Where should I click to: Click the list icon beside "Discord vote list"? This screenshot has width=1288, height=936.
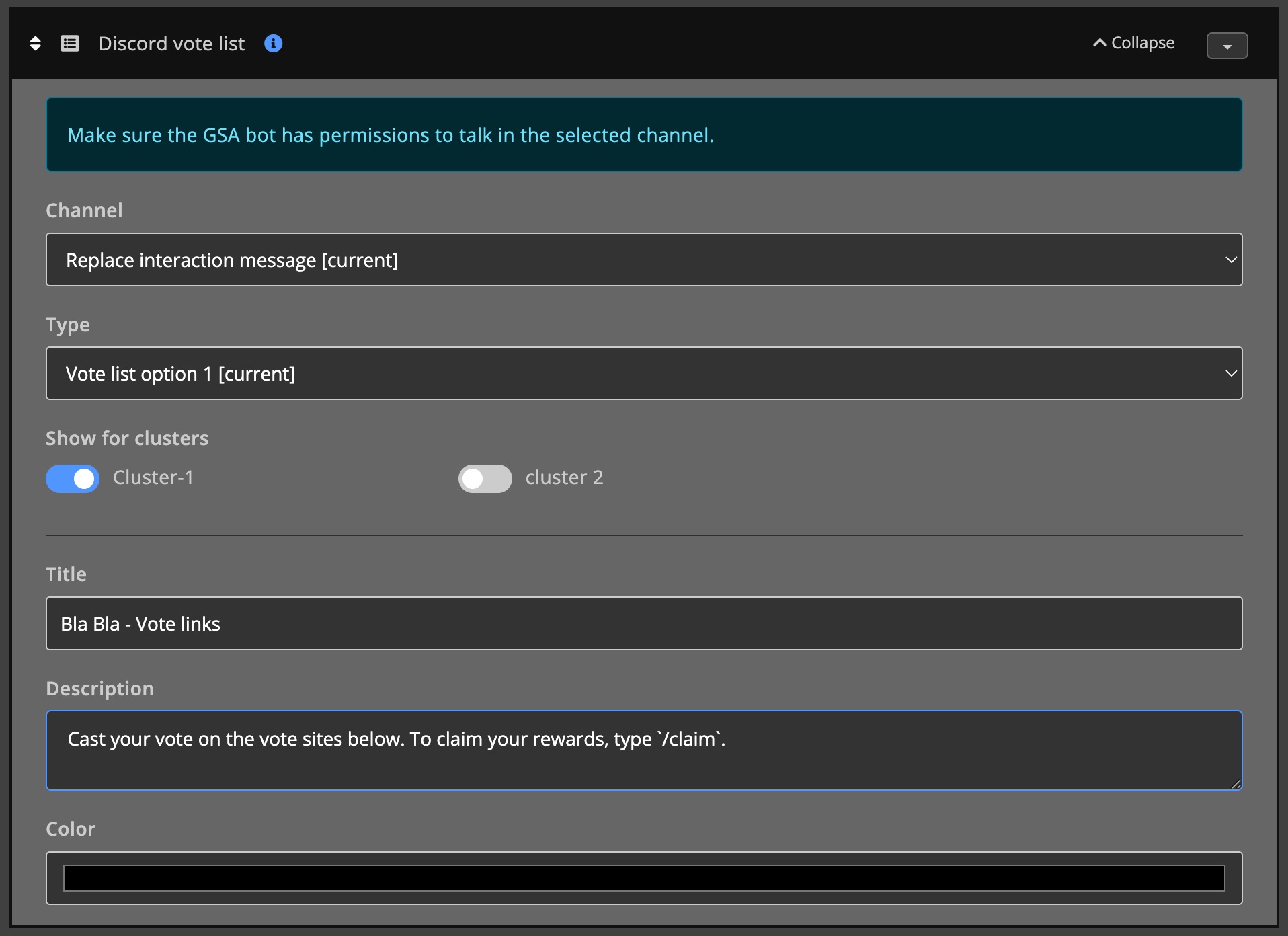(70, 43)
